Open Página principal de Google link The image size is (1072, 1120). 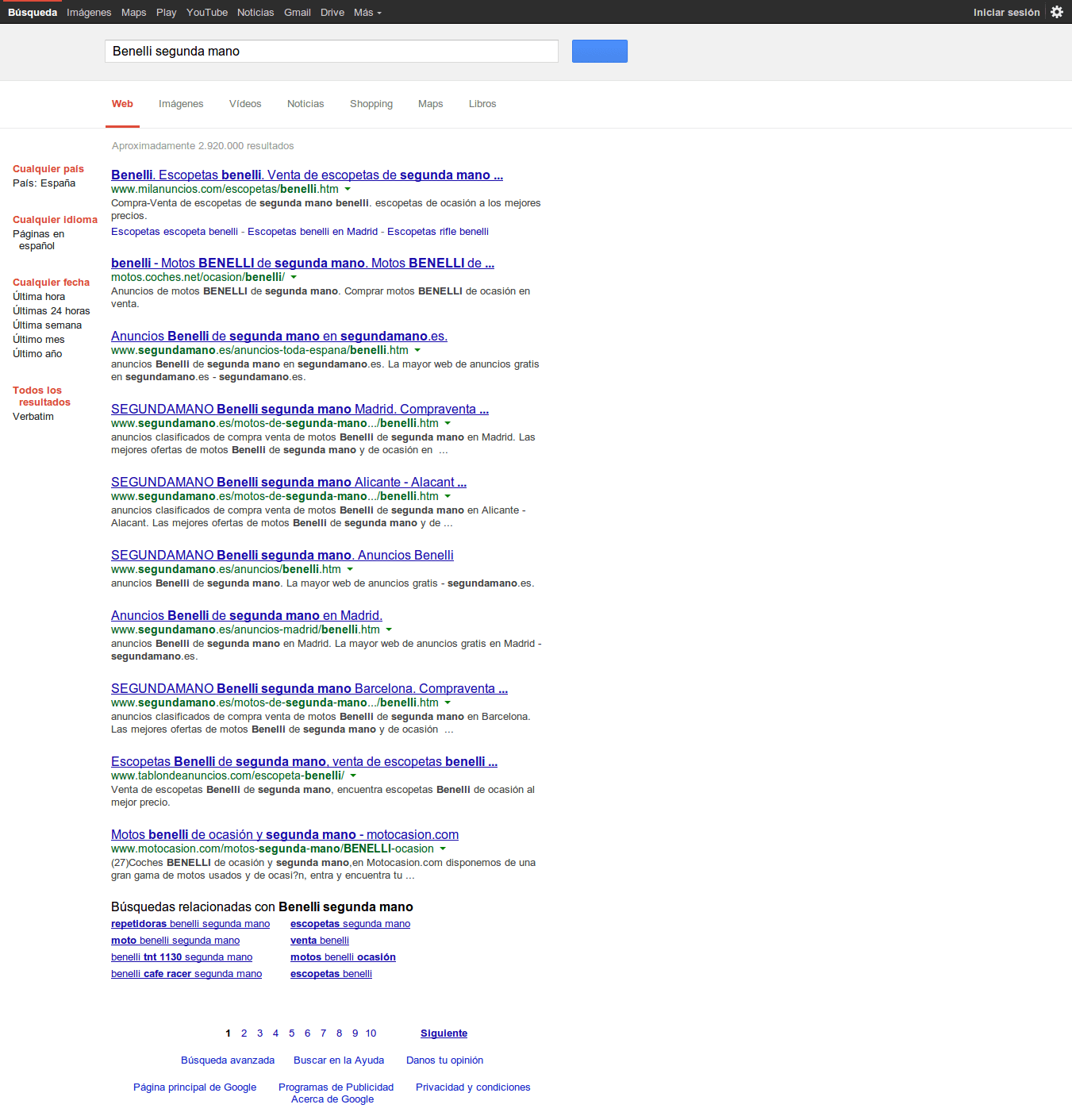194,1087
